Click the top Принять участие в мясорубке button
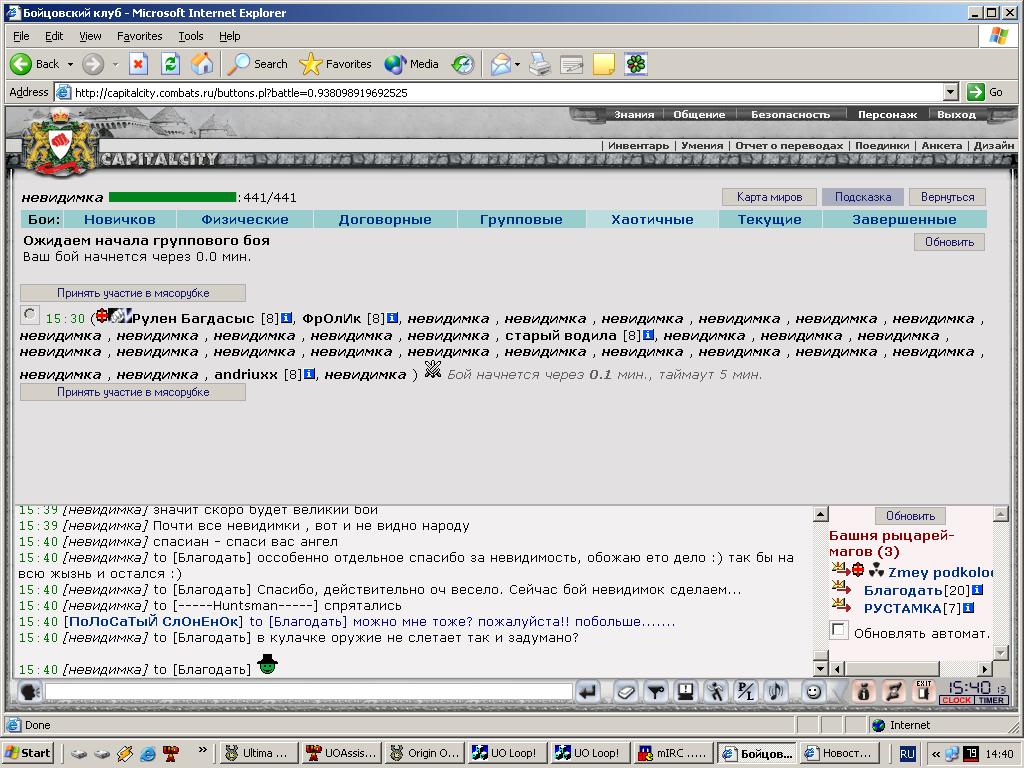The image size is (1024, 768). click(x=133, y=293)
